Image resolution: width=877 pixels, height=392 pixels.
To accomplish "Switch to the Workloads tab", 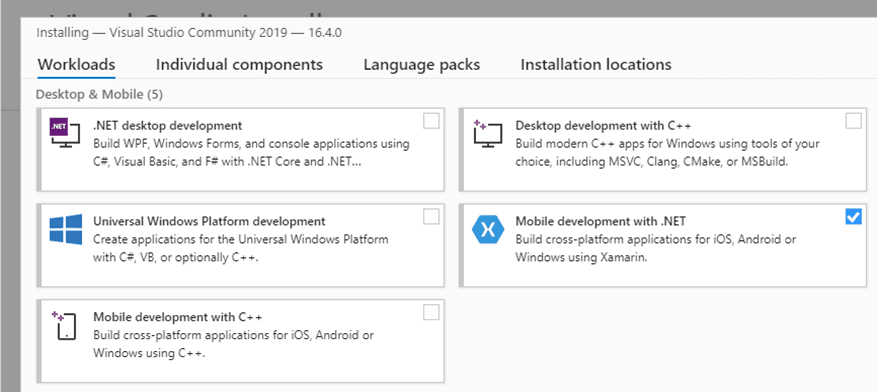I will tap(77, 65).
